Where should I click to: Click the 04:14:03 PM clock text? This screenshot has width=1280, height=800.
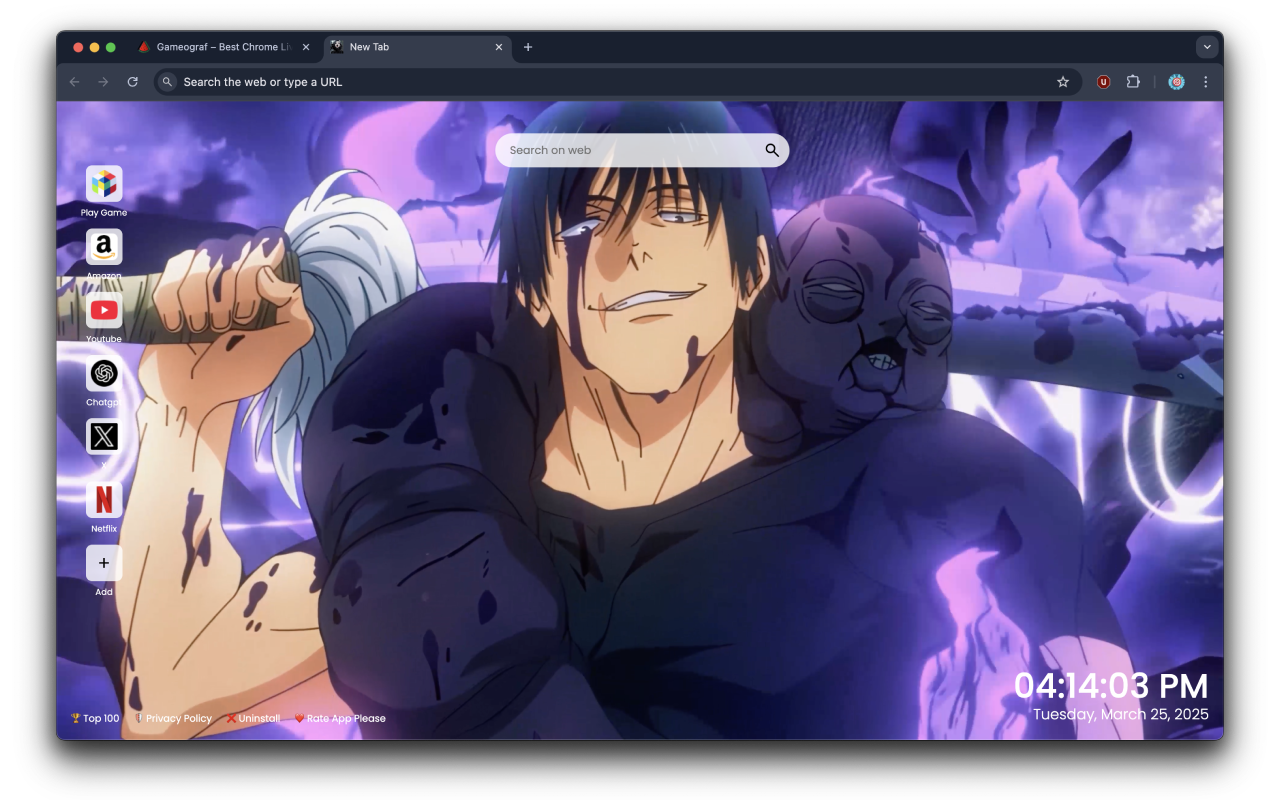(x=1111, y=686)
